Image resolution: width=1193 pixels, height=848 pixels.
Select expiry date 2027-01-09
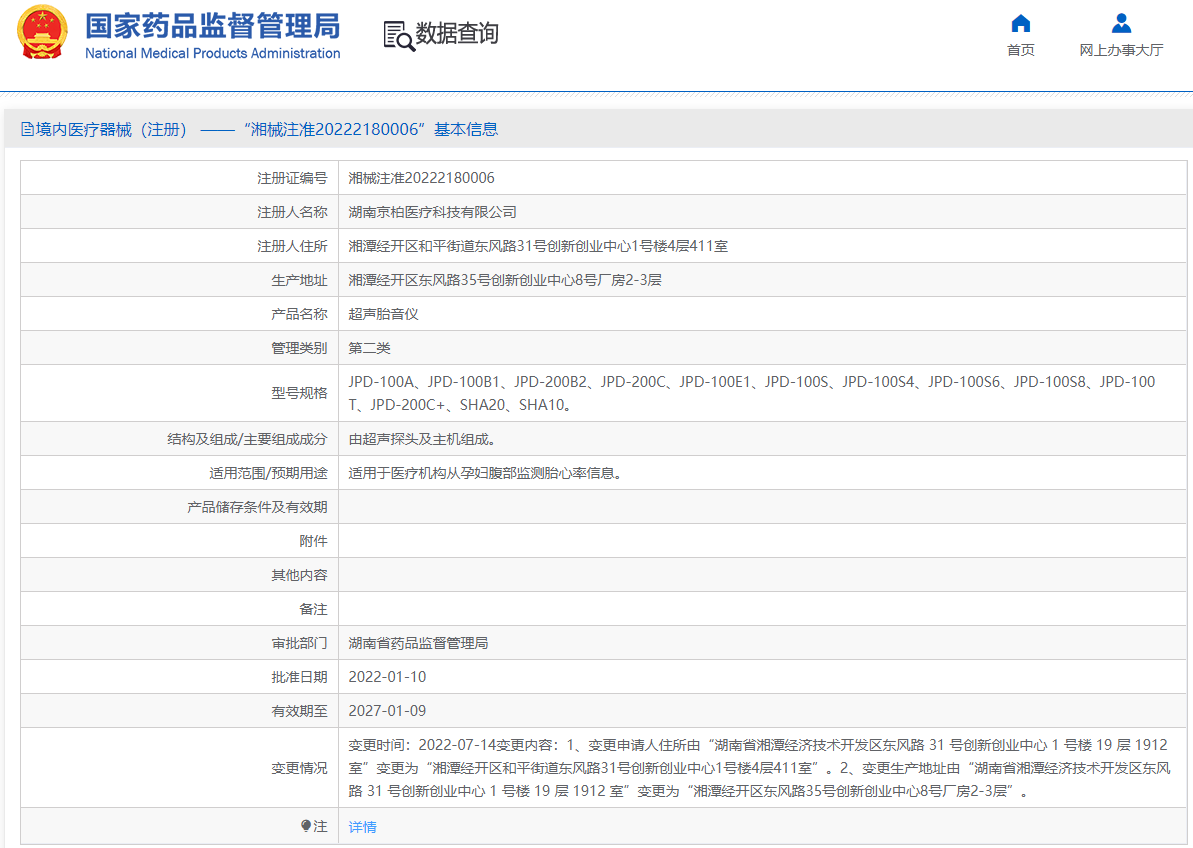click(x=387, y=711)
